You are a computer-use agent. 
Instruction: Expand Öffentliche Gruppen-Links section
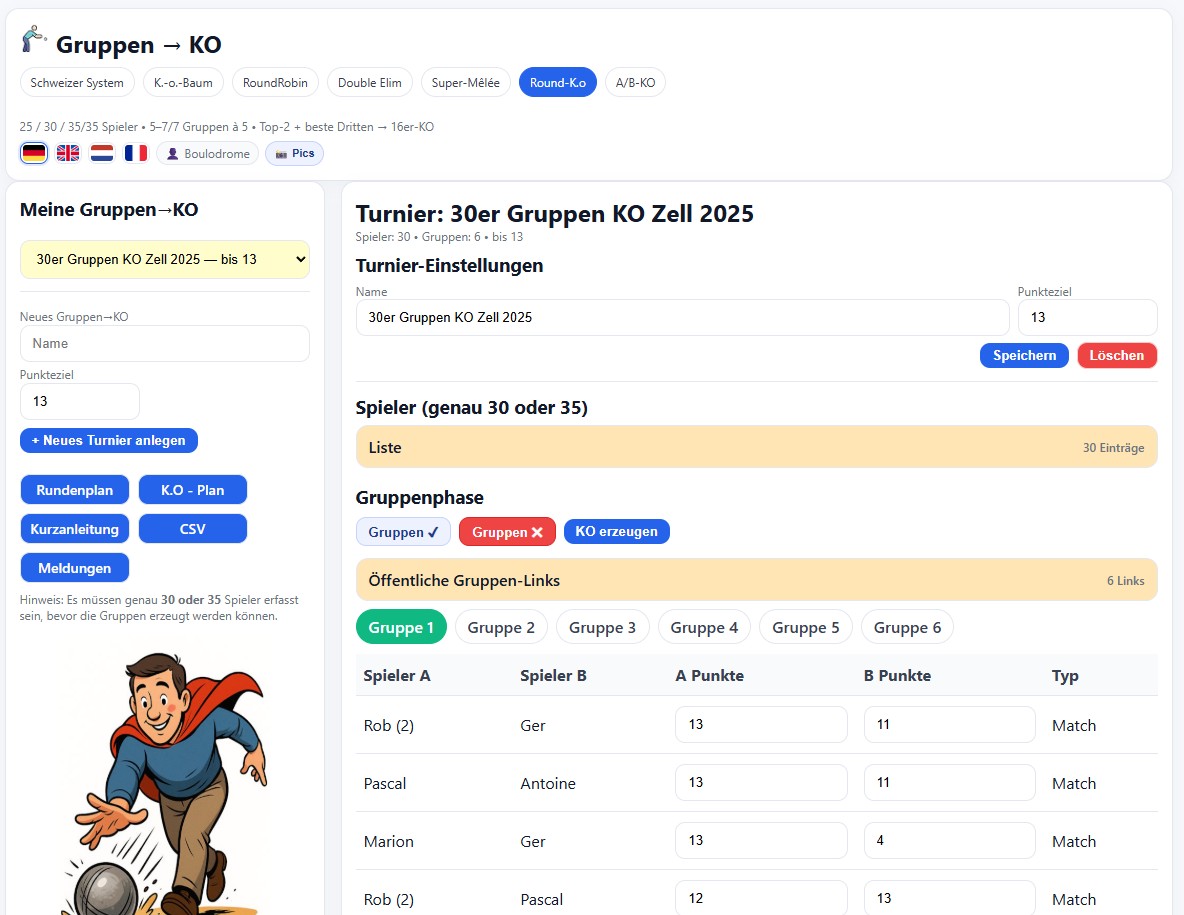click(756, 580)
